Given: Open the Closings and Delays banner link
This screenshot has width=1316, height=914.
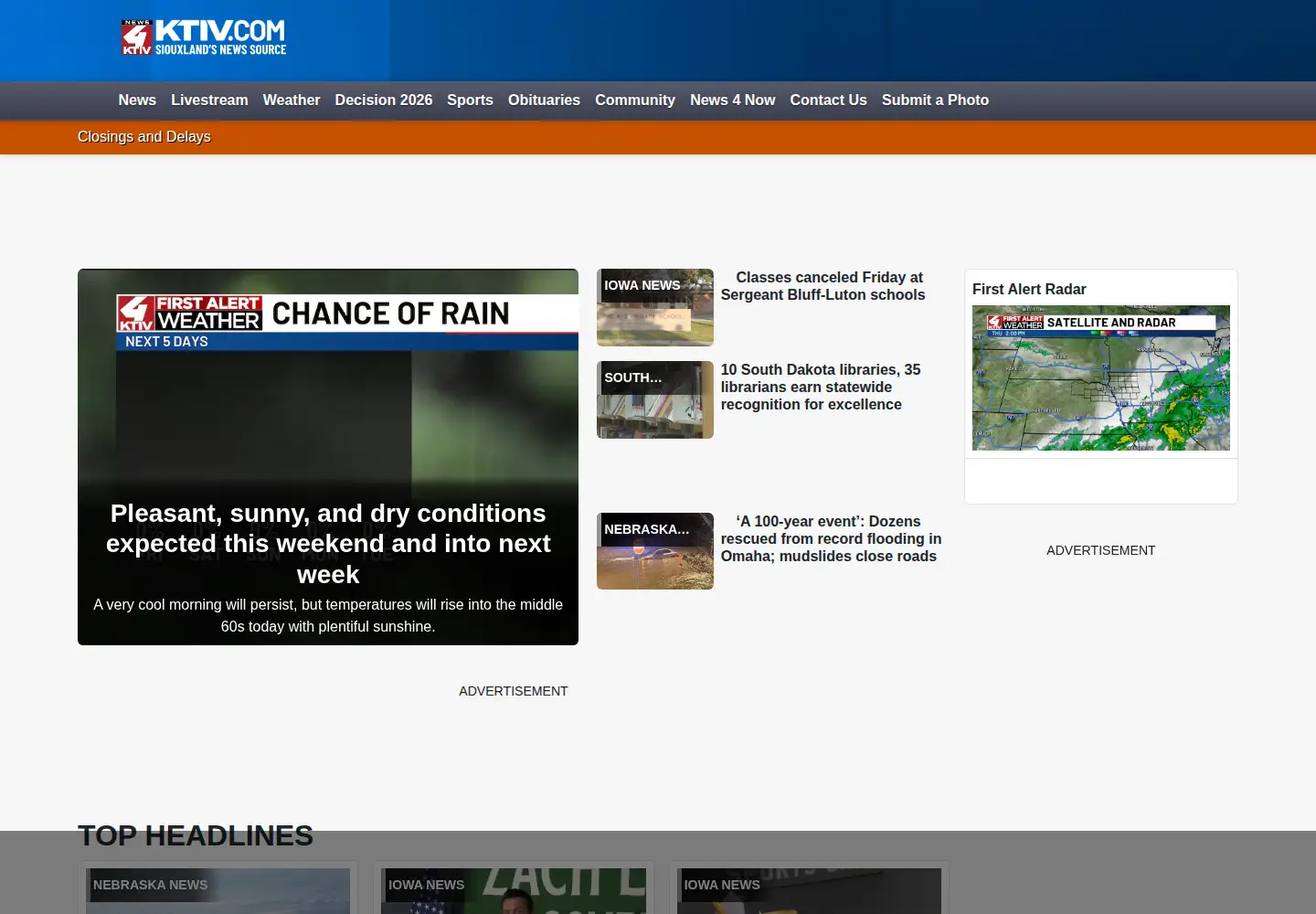Looking at the screenshot, I should 144,137.
